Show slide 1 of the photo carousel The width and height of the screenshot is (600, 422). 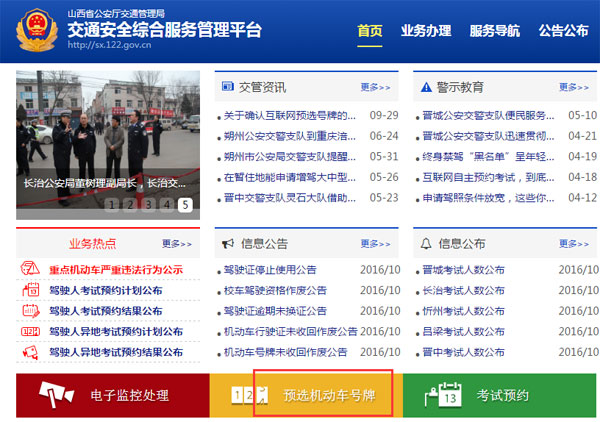click(x=112, y=205)
